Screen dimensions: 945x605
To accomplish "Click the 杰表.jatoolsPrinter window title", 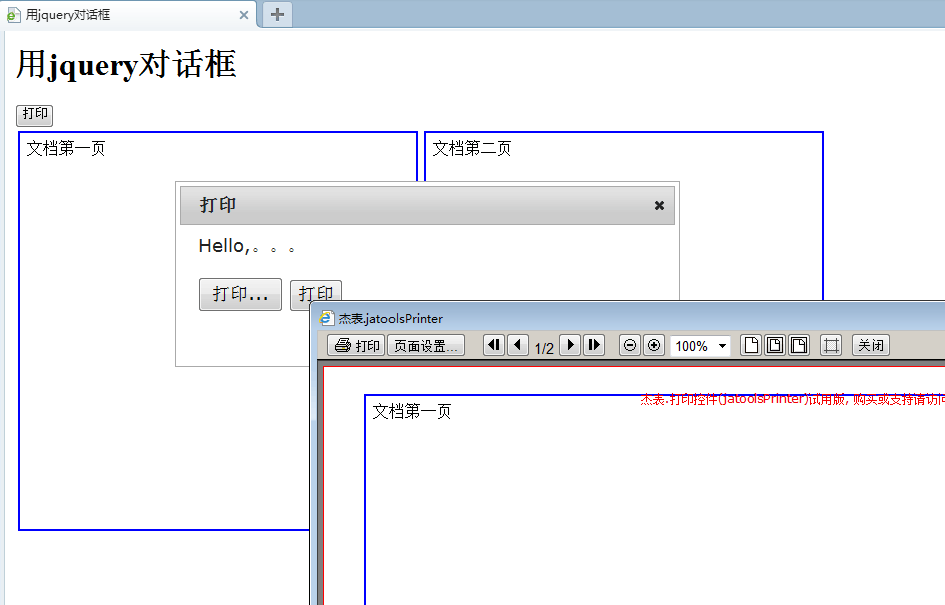I will tap(391, 318).
